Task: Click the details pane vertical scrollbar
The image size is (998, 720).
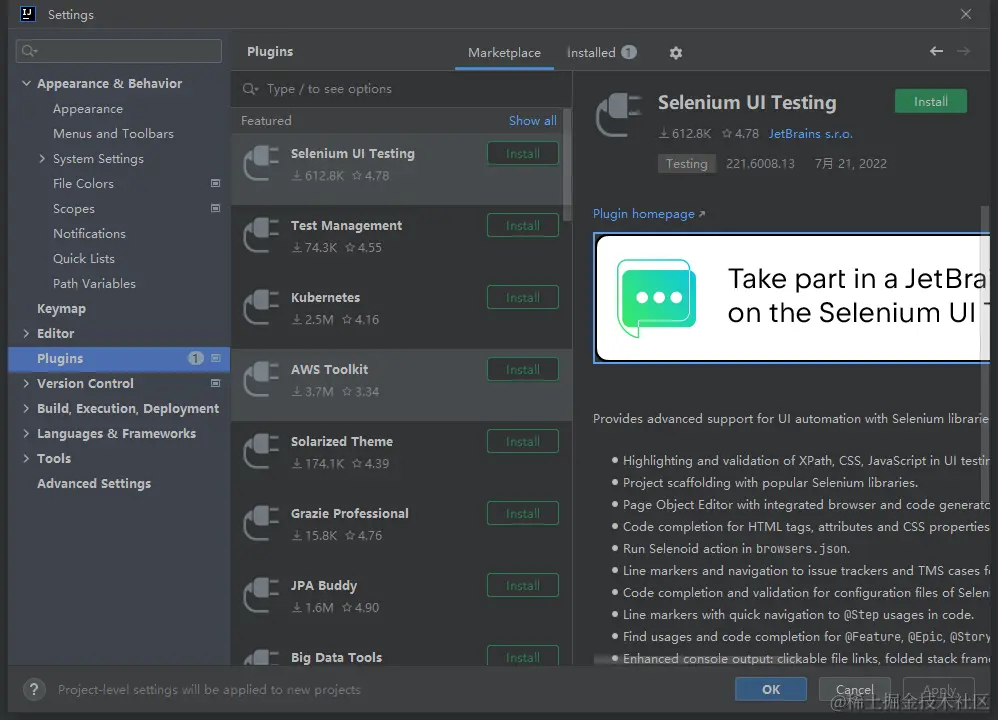Action: pos(985,353)
